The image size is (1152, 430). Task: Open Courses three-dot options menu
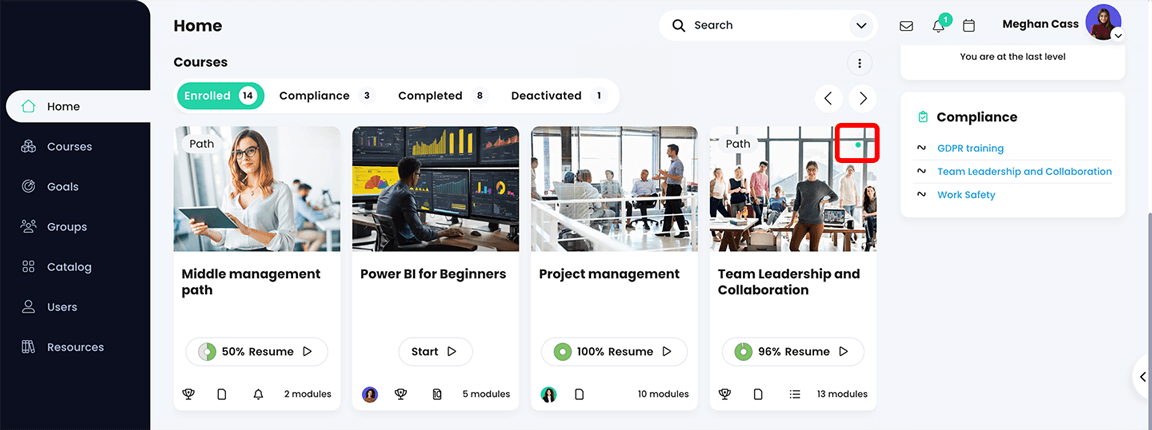[860, 62]
